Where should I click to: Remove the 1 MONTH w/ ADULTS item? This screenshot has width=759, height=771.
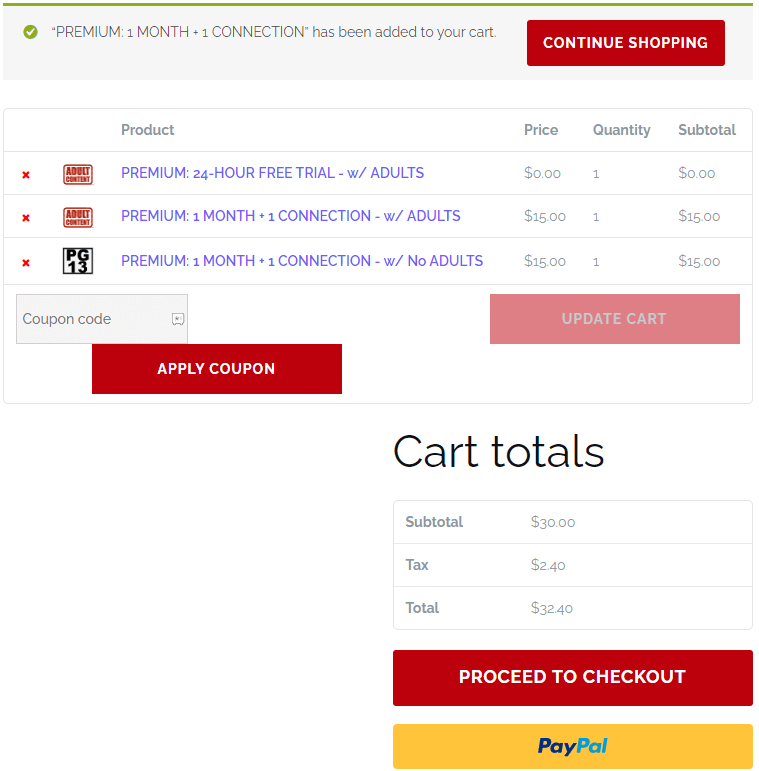tap(26, 217)
